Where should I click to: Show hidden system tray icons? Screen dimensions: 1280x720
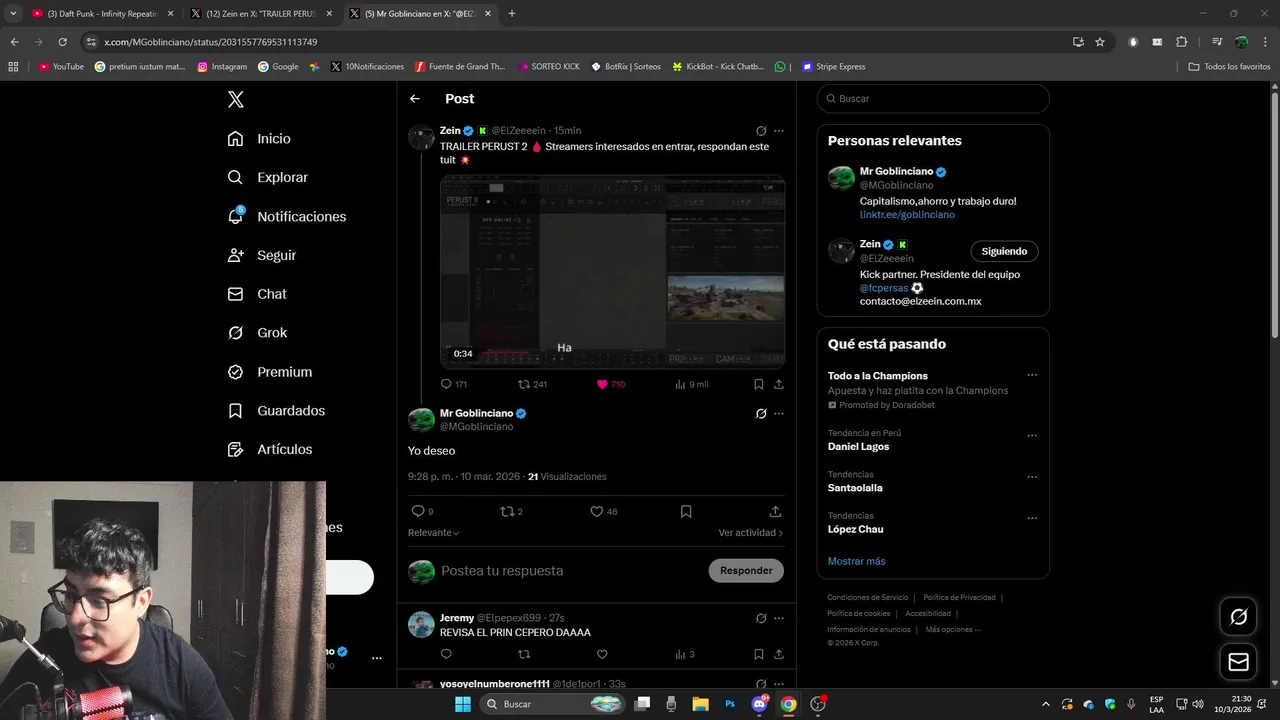(x=1046, y=704)
